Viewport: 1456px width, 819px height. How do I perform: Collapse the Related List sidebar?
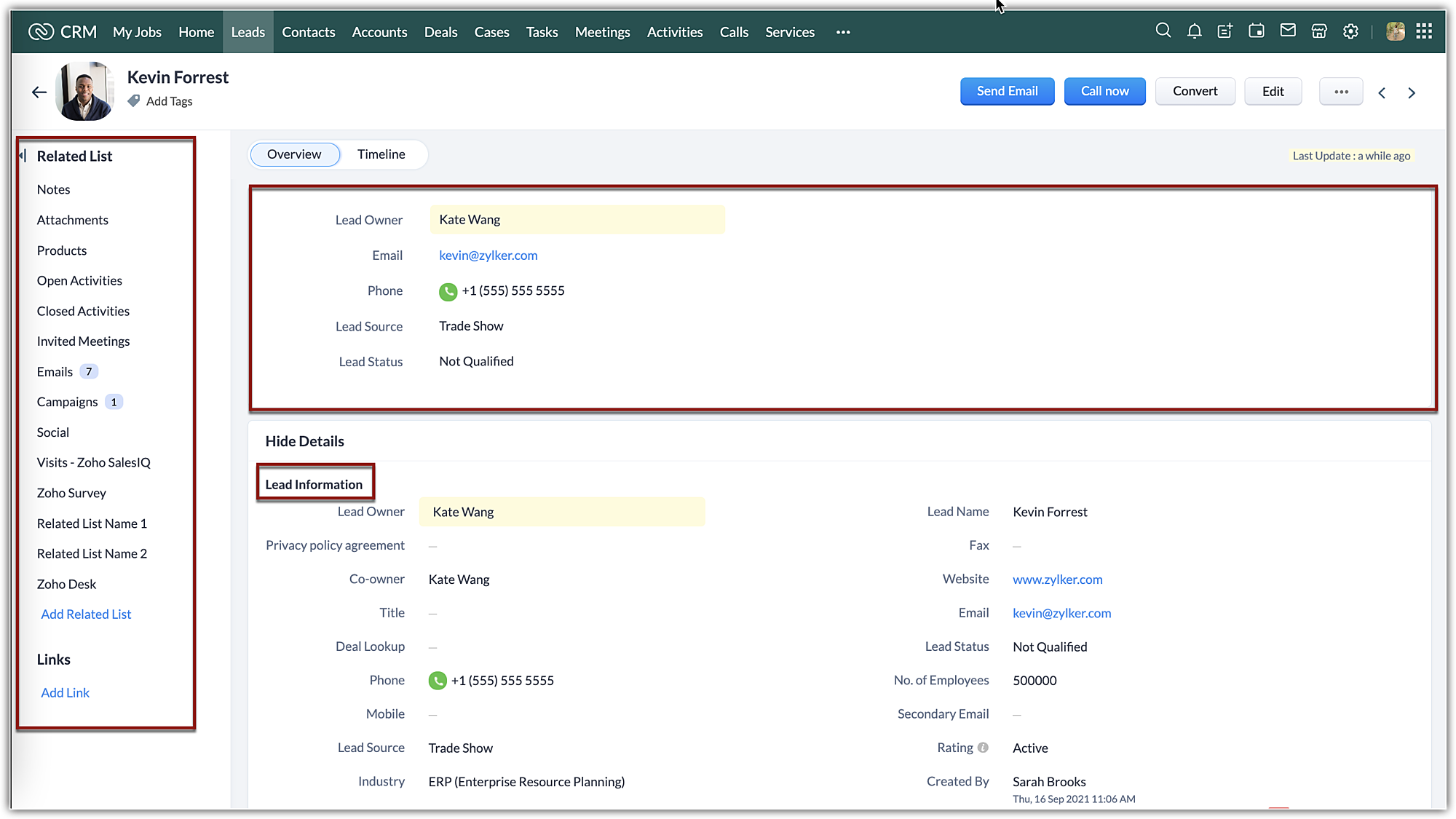(23, 156)
